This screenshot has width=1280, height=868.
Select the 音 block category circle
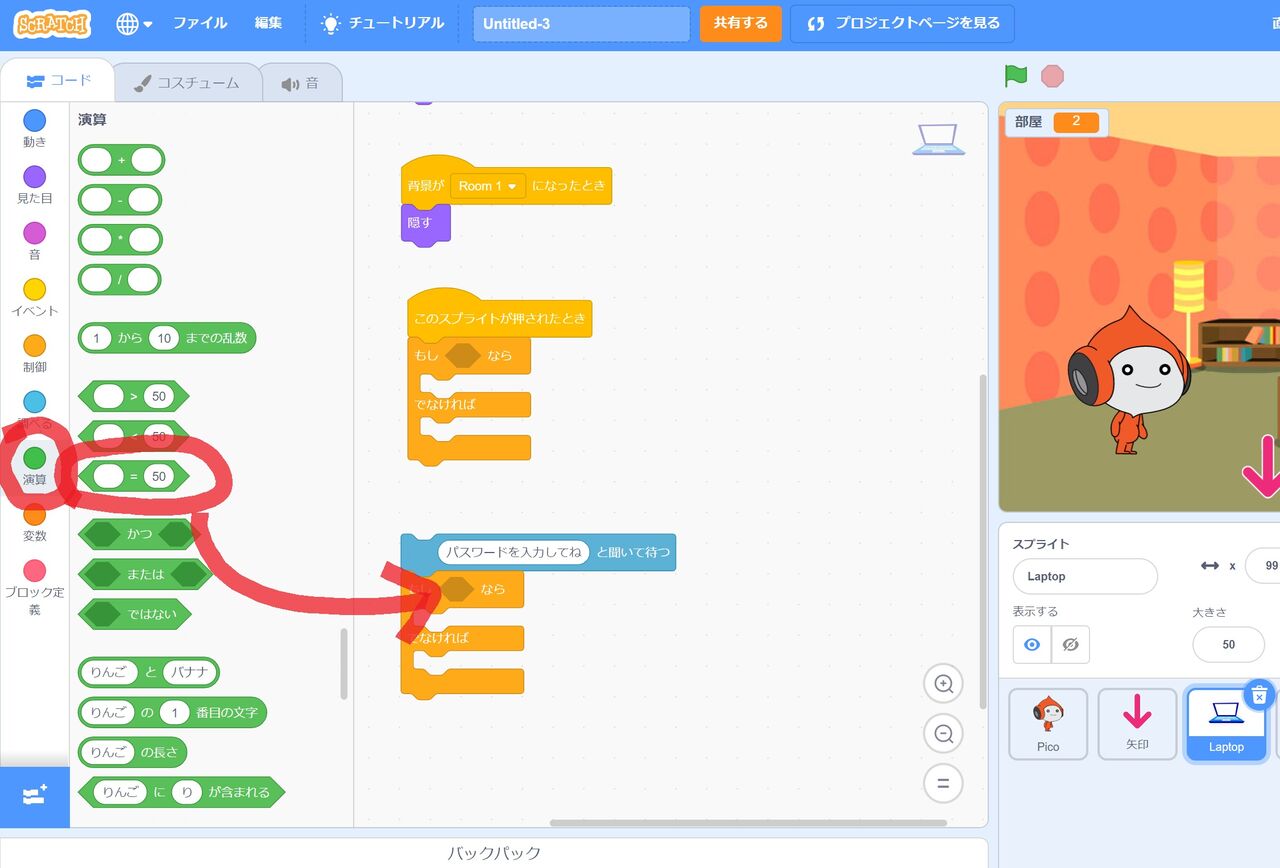click(35, 233)
